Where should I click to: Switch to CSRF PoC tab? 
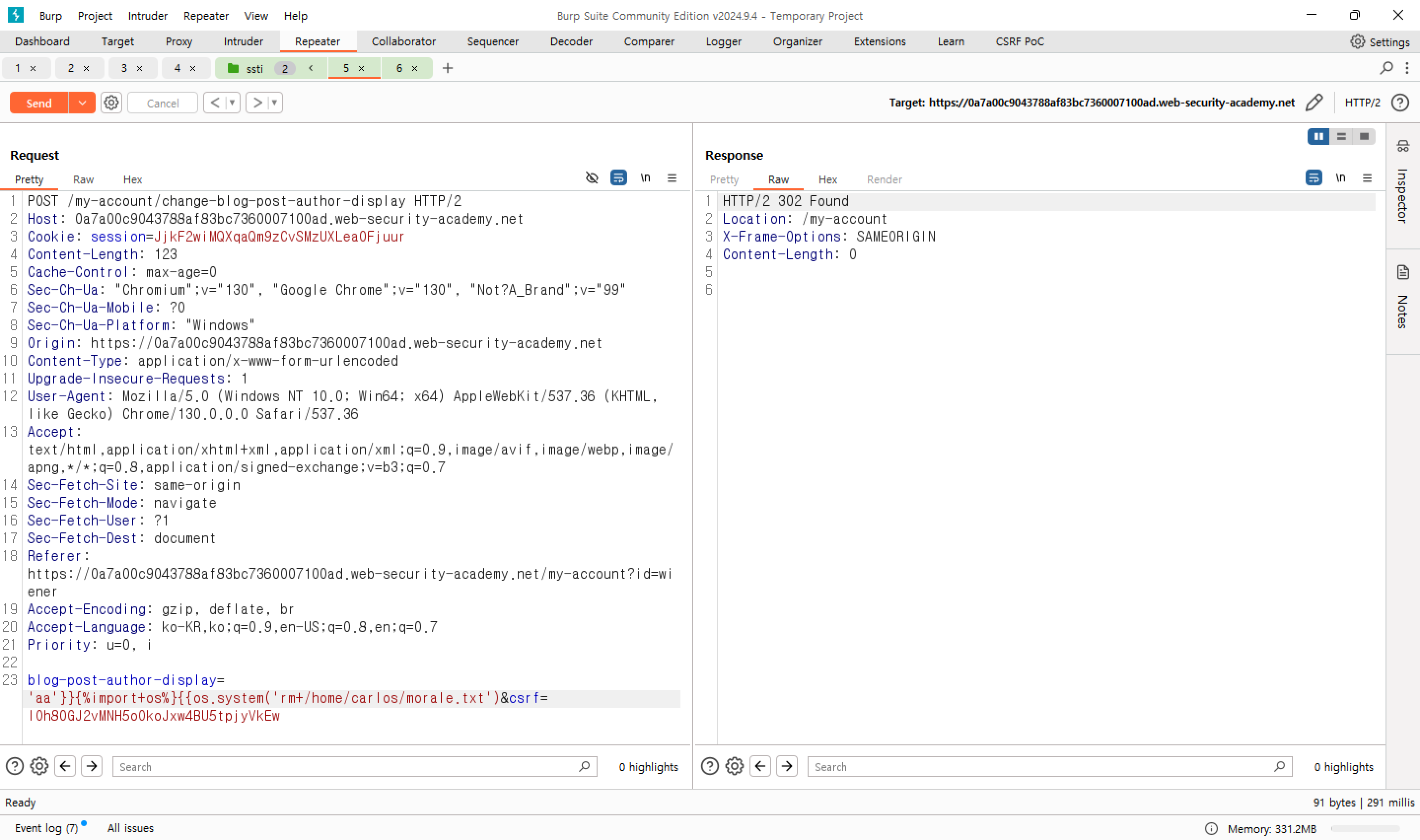point(1020,41)
